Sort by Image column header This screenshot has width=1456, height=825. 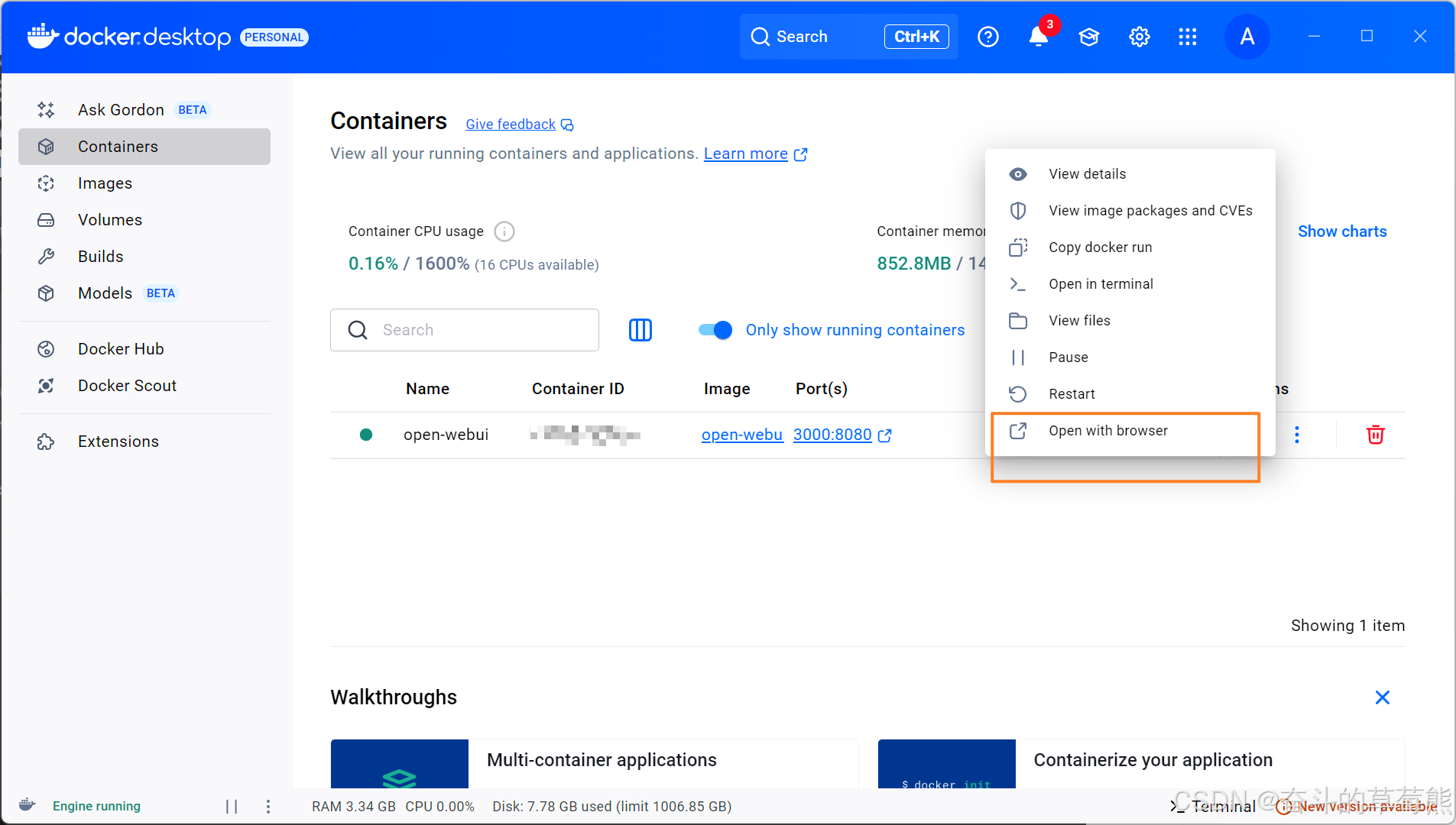pos(727,389)
